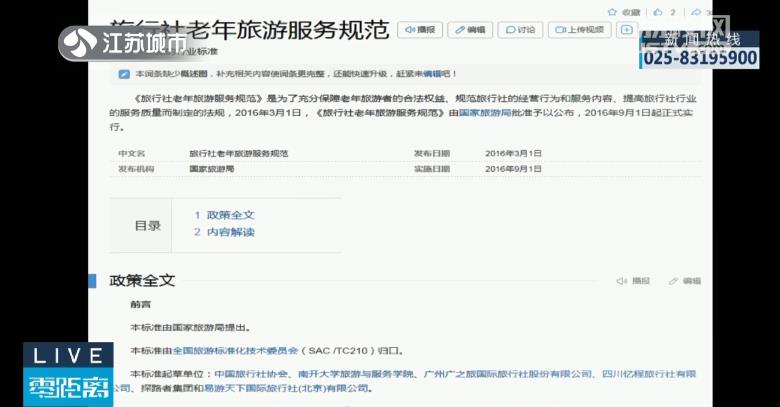Click the 编辑 pencil button under the title
780x407 pixels.
coord(469,30)
